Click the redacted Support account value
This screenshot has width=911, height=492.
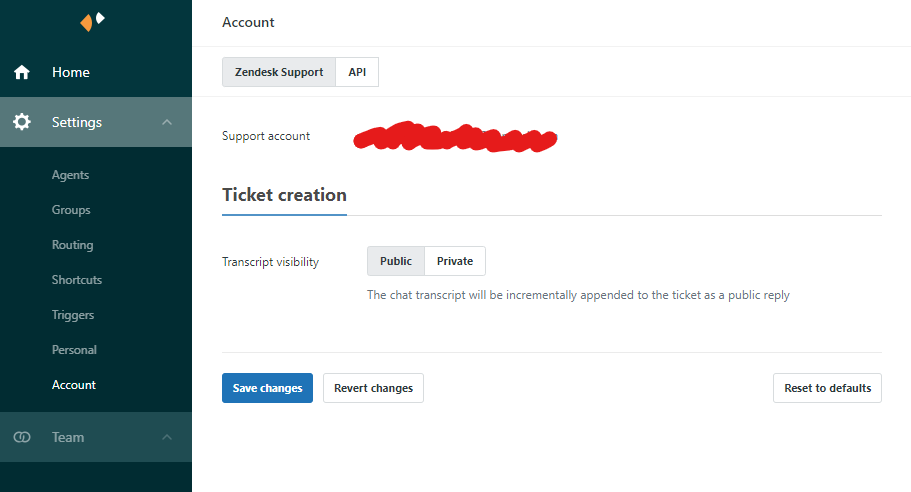click(455, 139)
